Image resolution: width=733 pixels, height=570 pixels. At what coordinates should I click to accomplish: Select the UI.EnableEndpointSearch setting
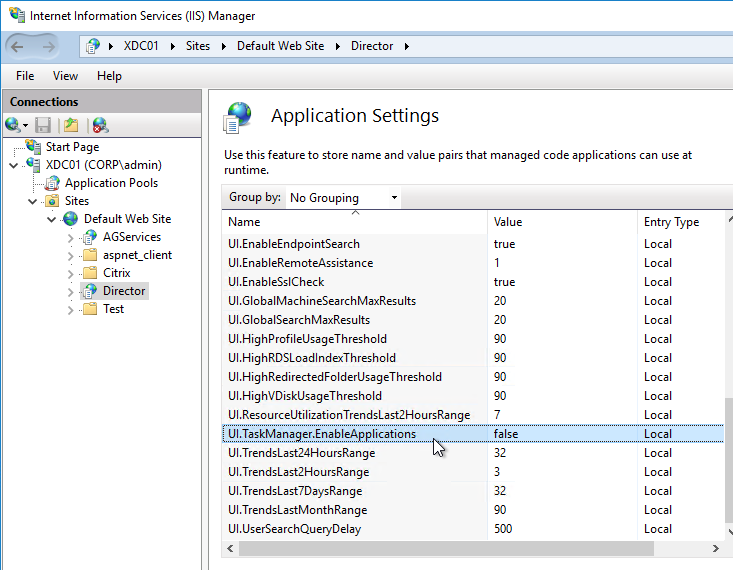pos(473,244)
